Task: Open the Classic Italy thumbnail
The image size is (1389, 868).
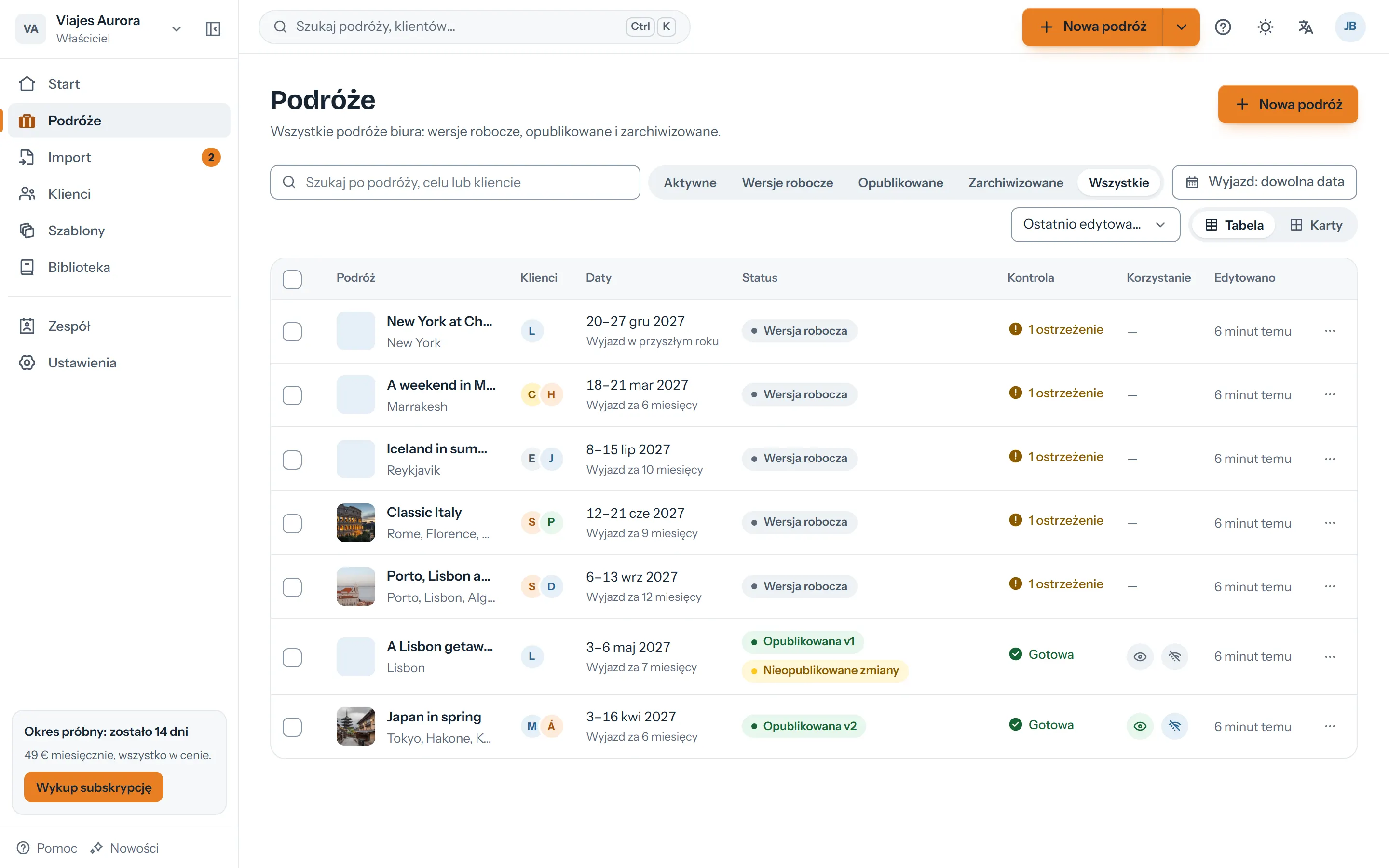Action: [355, 522]
